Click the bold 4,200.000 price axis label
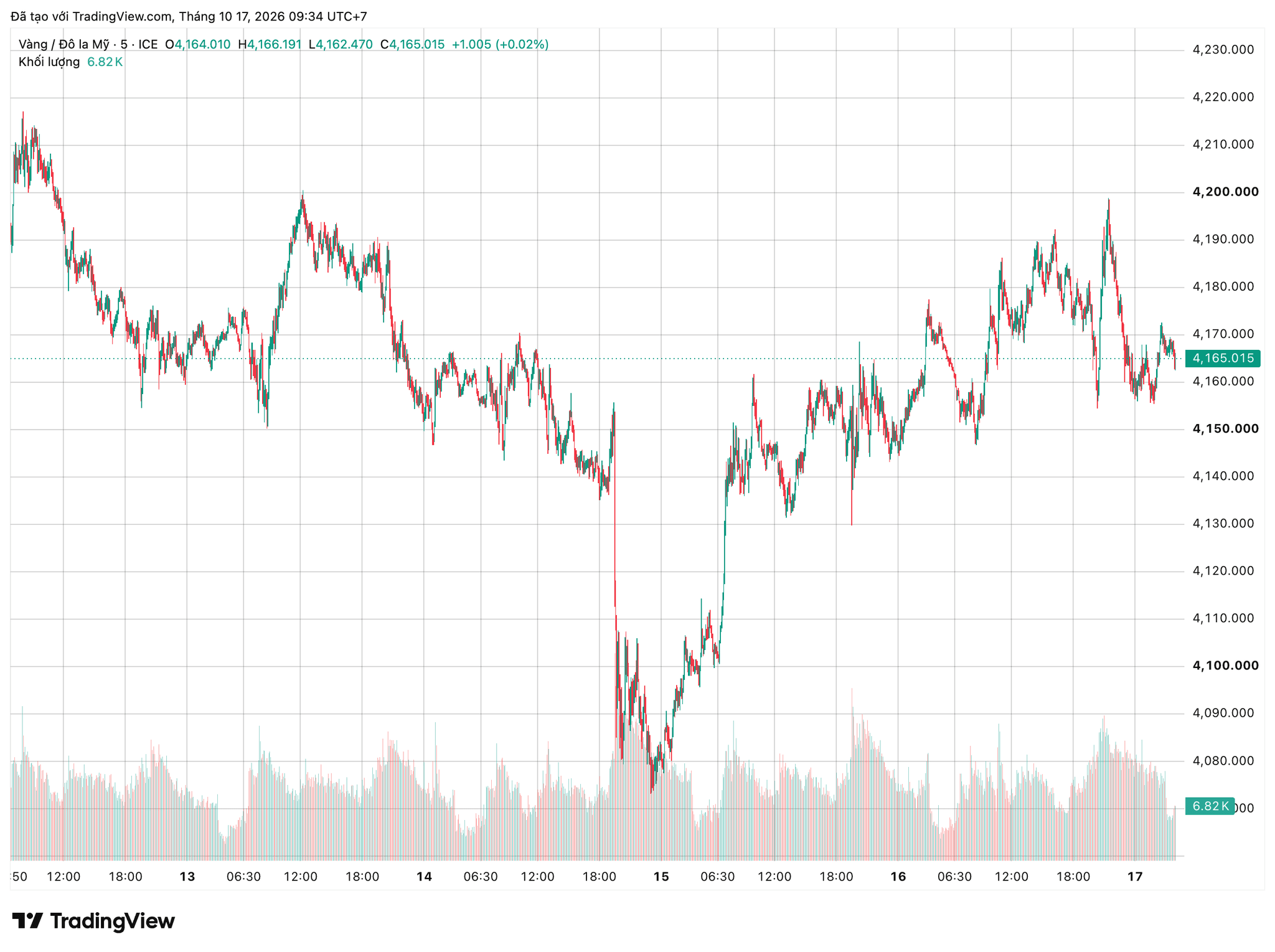The image size is (1275, 952). [1225, 192]
